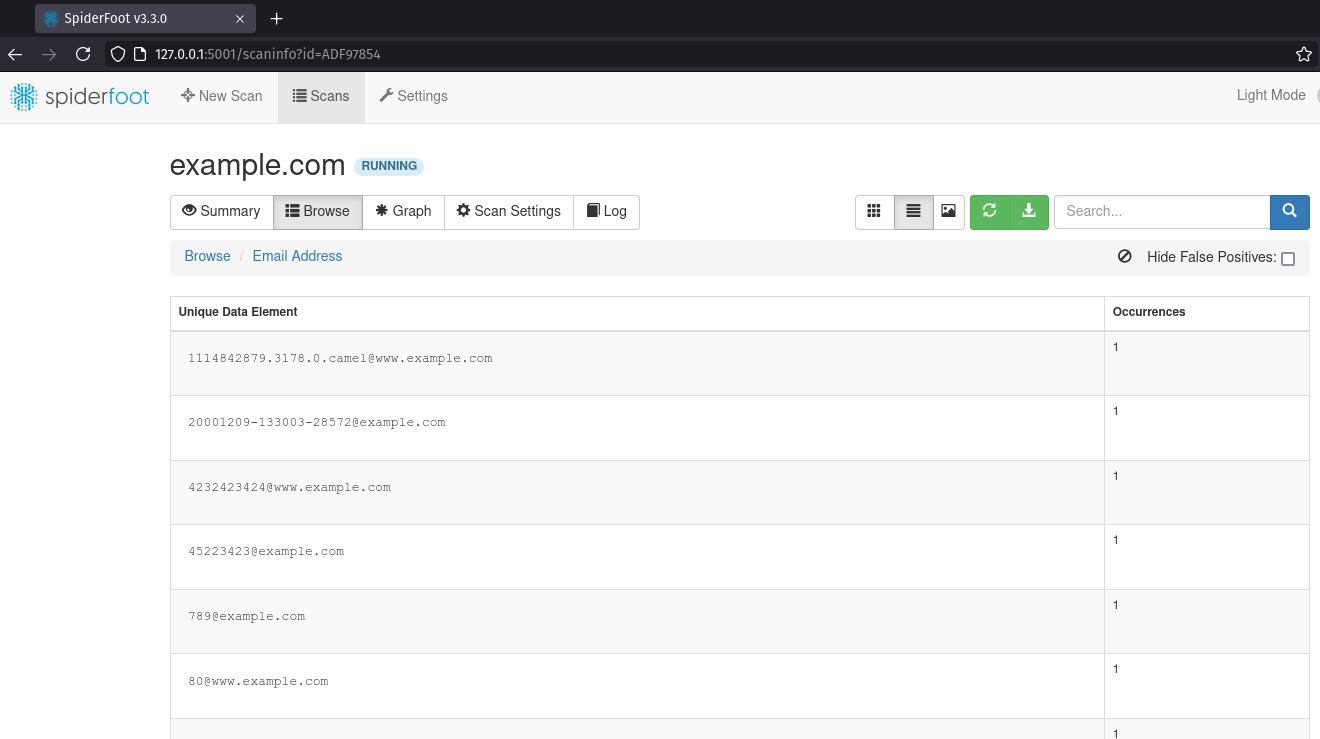Click the Email Address breadcrumb link
Viewport: 1320px width, 739px height.
click(297, 257)
